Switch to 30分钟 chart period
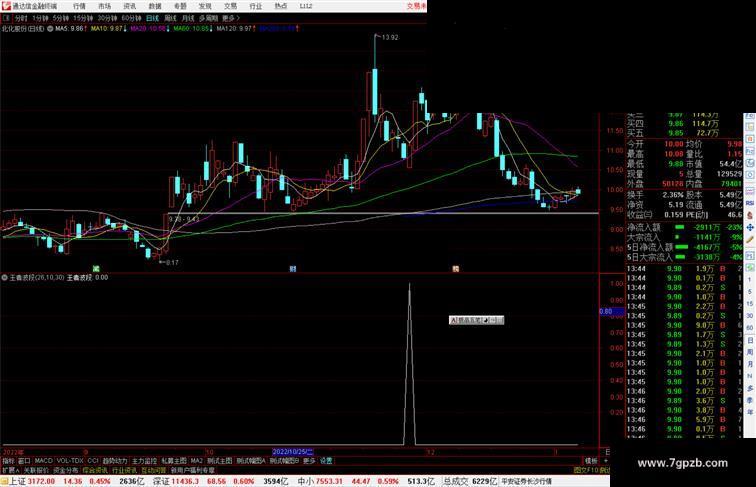This screenshot has height=487, width=756. [107, 18]
